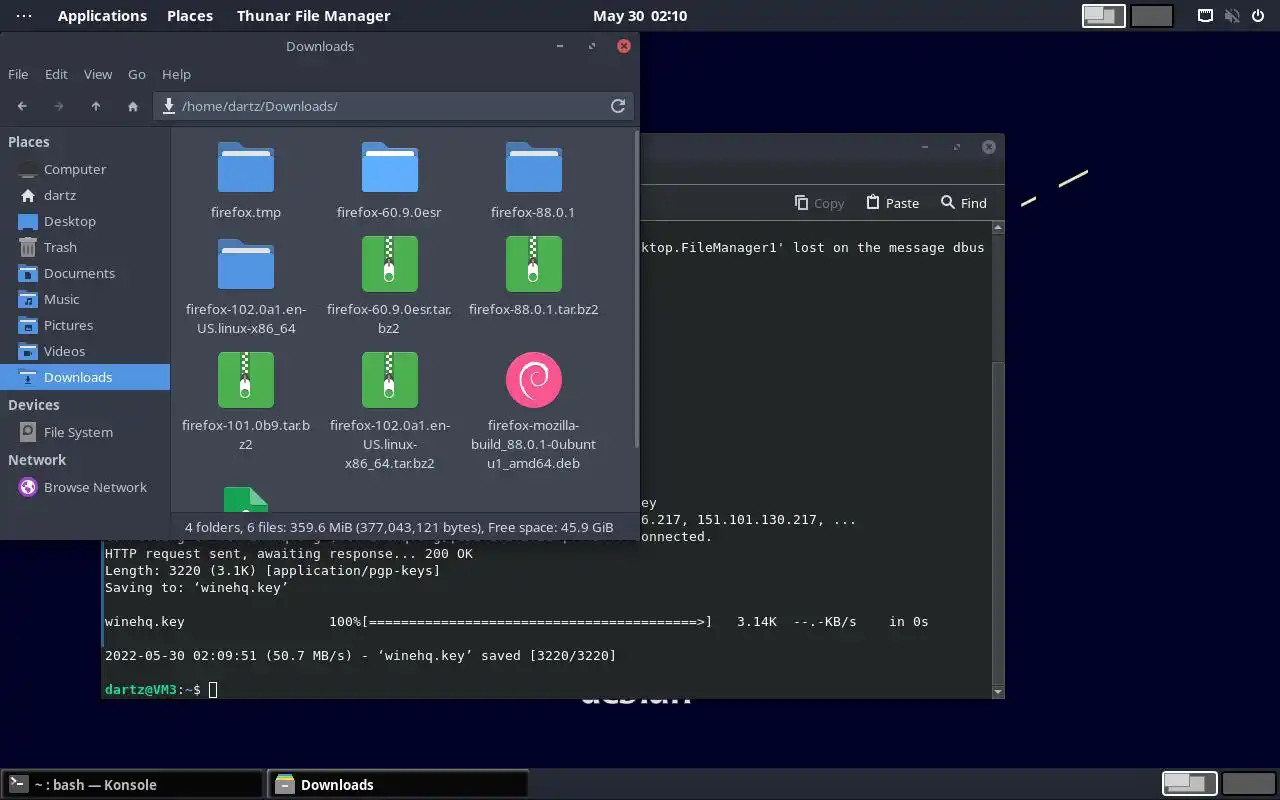This screenshot has height=800, width=1280.
Task: Select firefox-88.0.1.tar.bz2 archive icon
Action: (533, 264)
